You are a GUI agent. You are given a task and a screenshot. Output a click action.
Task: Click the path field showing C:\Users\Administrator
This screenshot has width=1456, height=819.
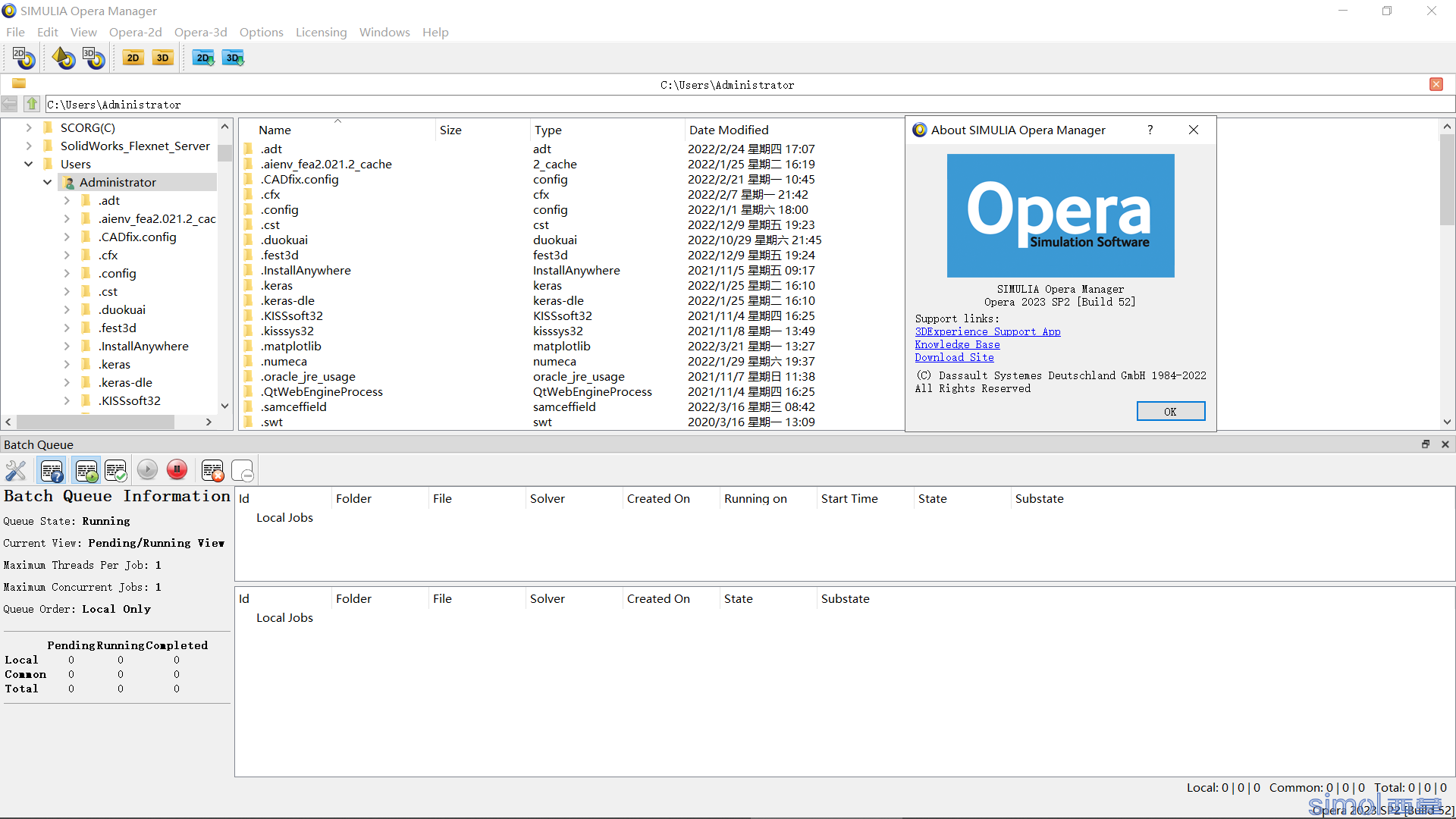click(x=749, y=105)
